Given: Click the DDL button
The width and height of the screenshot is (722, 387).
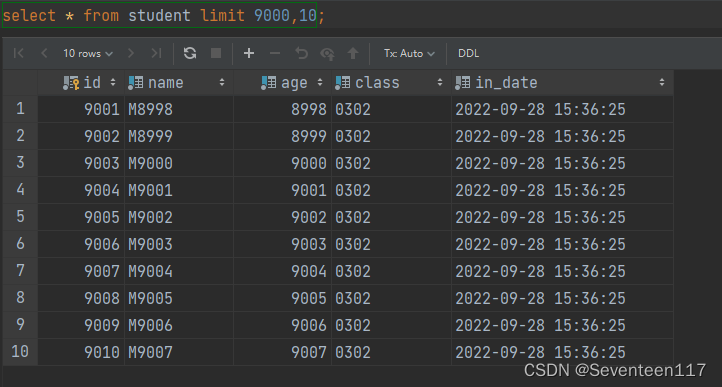Looking at the screenshot, I should [x=468, y=53].
